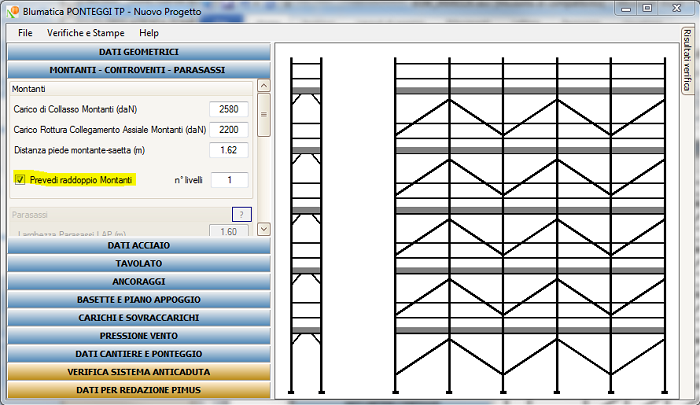Click the Distanza piede montante-saetta field
The image size is (700, 405).
(229, 150)
